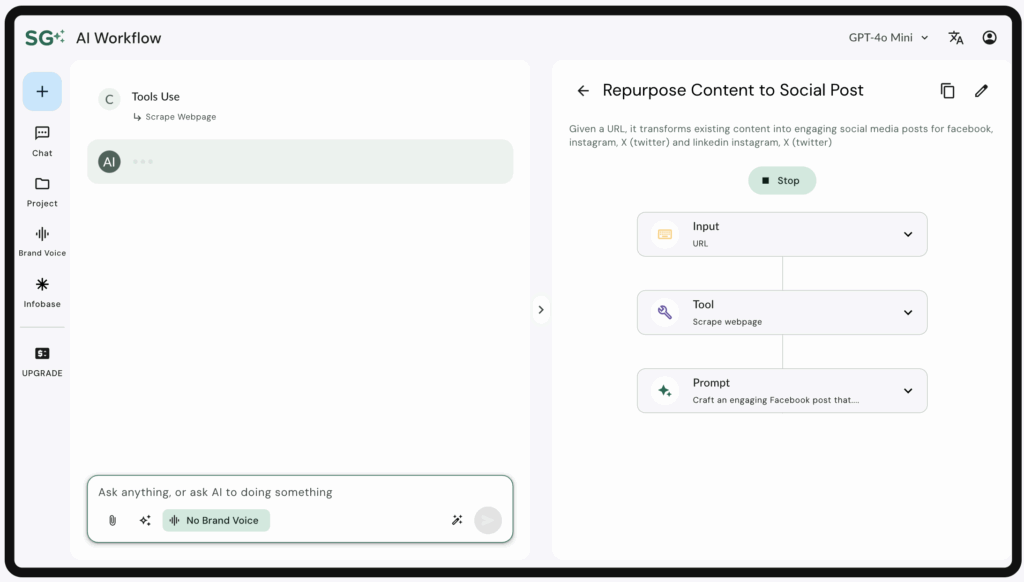This screenshot has height=582, width=1024.
Task: Open the GPT-4o Mini model dropdown
Action: tap(888, 38)
